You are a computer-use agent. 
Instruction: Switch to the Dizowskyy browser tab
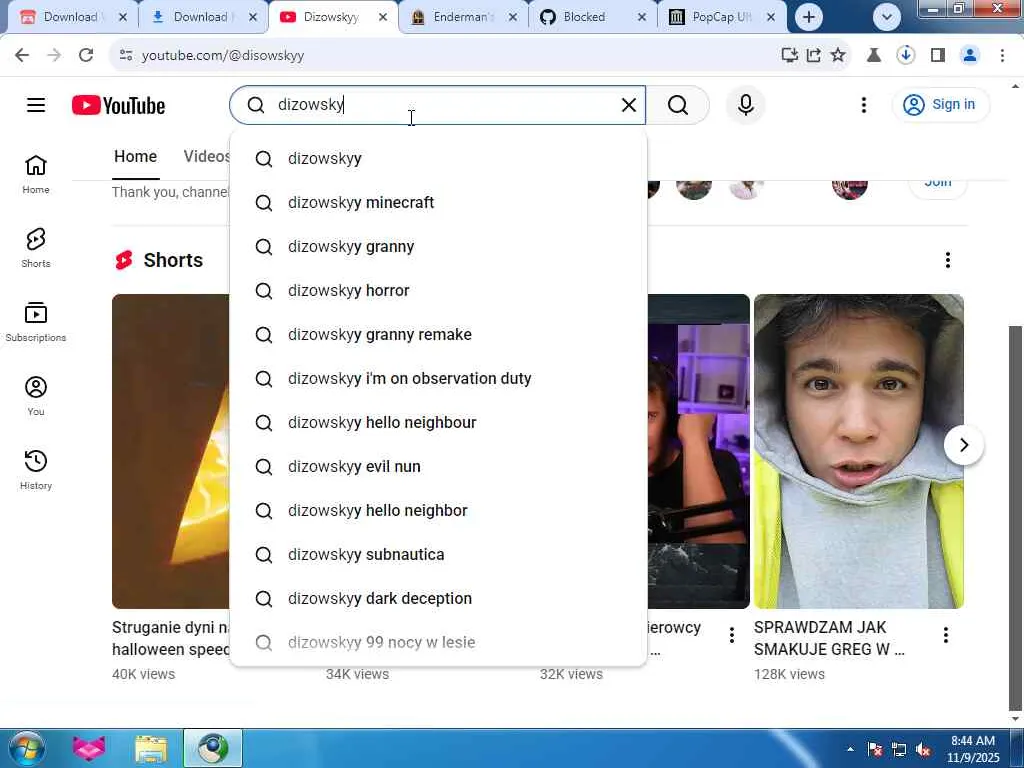332,17
